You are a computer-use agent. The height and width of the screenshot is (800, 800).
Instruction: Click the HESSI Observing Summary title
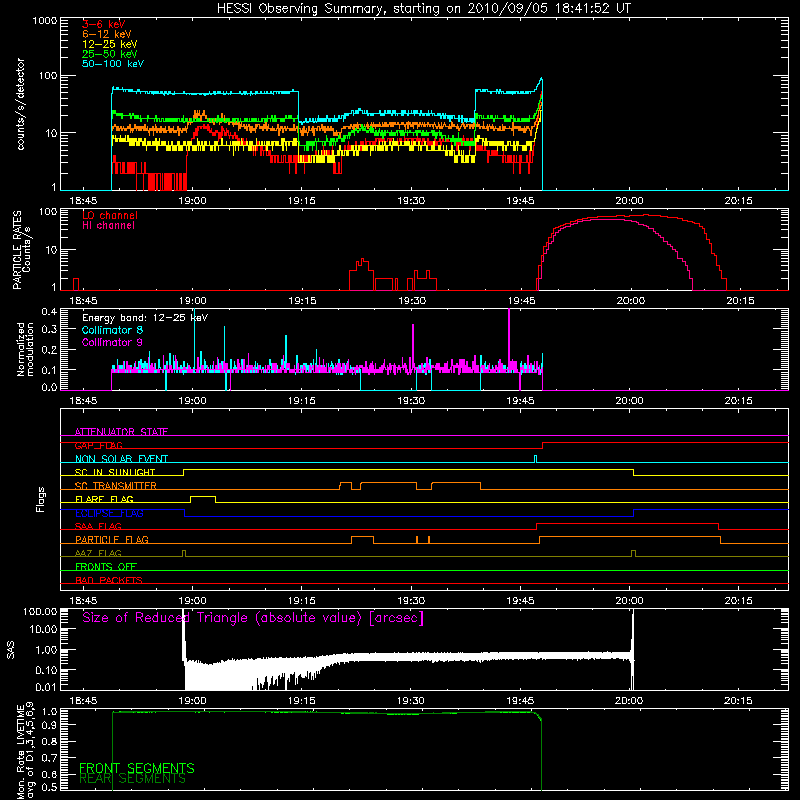[x=423, y=9]
